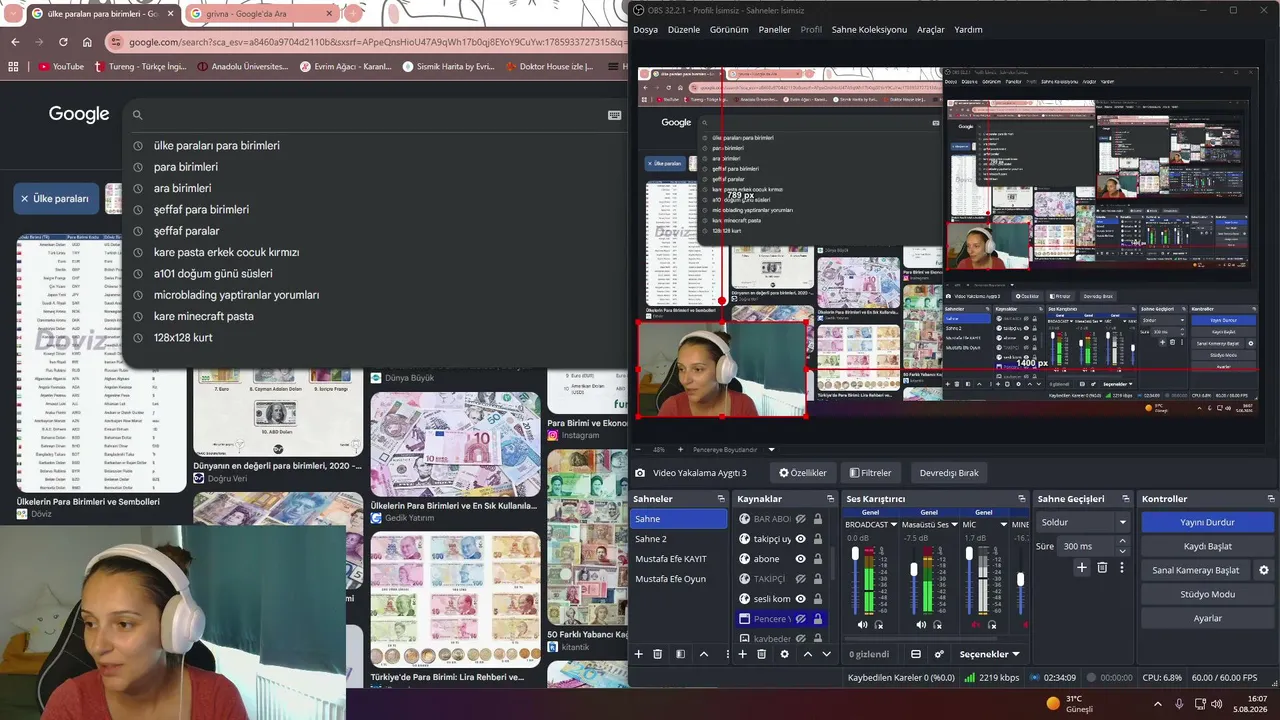
Task: Stop streaming with Yayını Durdur
Action: (x=1207, y=522)
